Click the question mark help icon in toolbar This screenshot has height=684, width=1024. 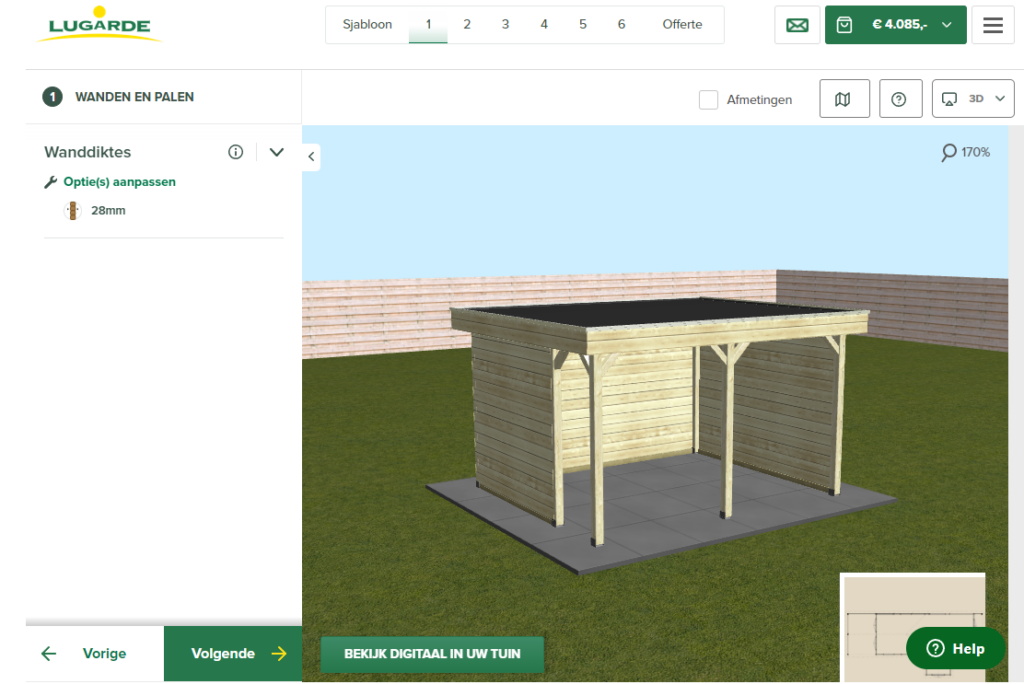(x=901, y=99)
